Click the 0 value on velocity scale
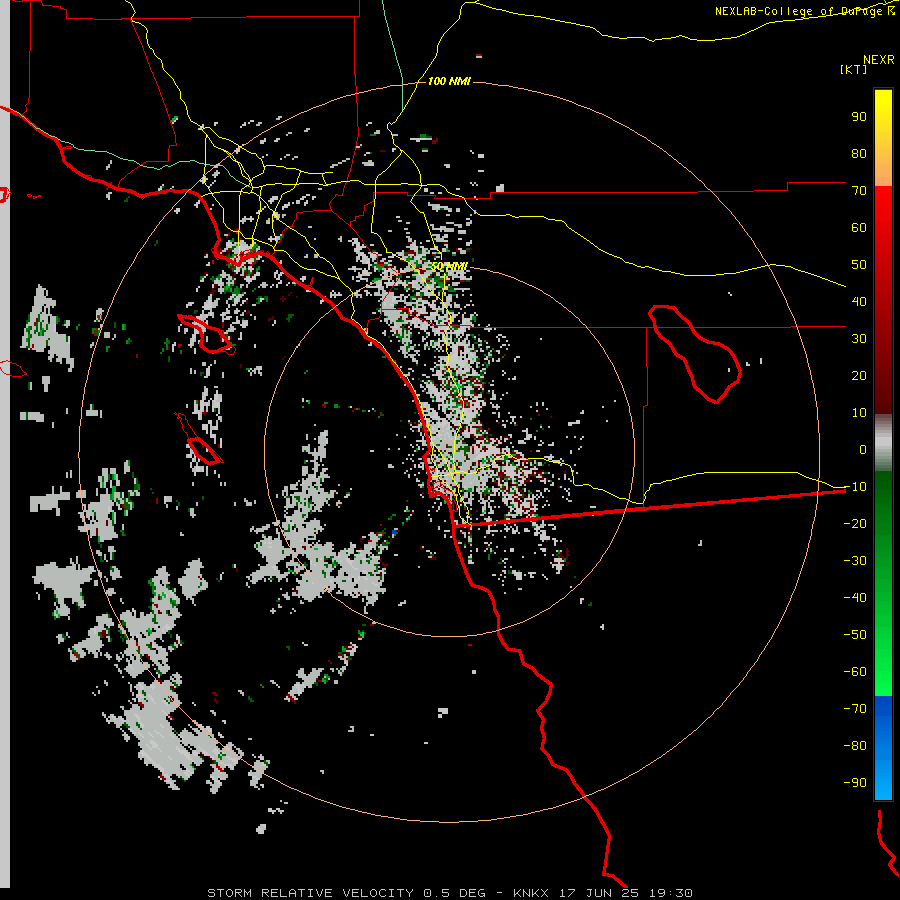This screenshot has width=900, height=900. pos(863,449)
